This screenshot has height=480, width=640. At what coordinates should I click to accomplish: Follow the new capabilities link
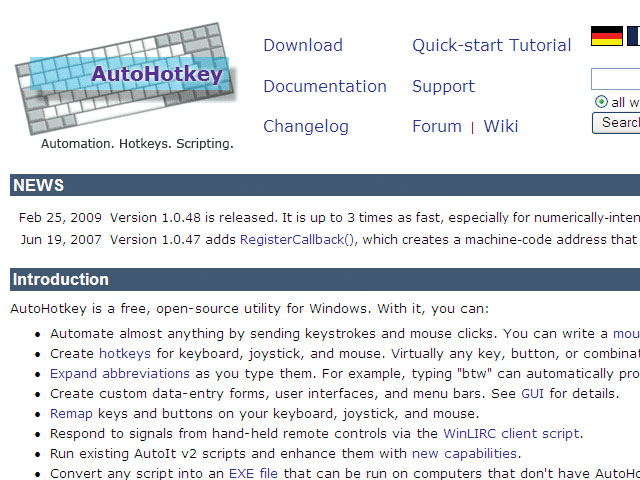464,453
